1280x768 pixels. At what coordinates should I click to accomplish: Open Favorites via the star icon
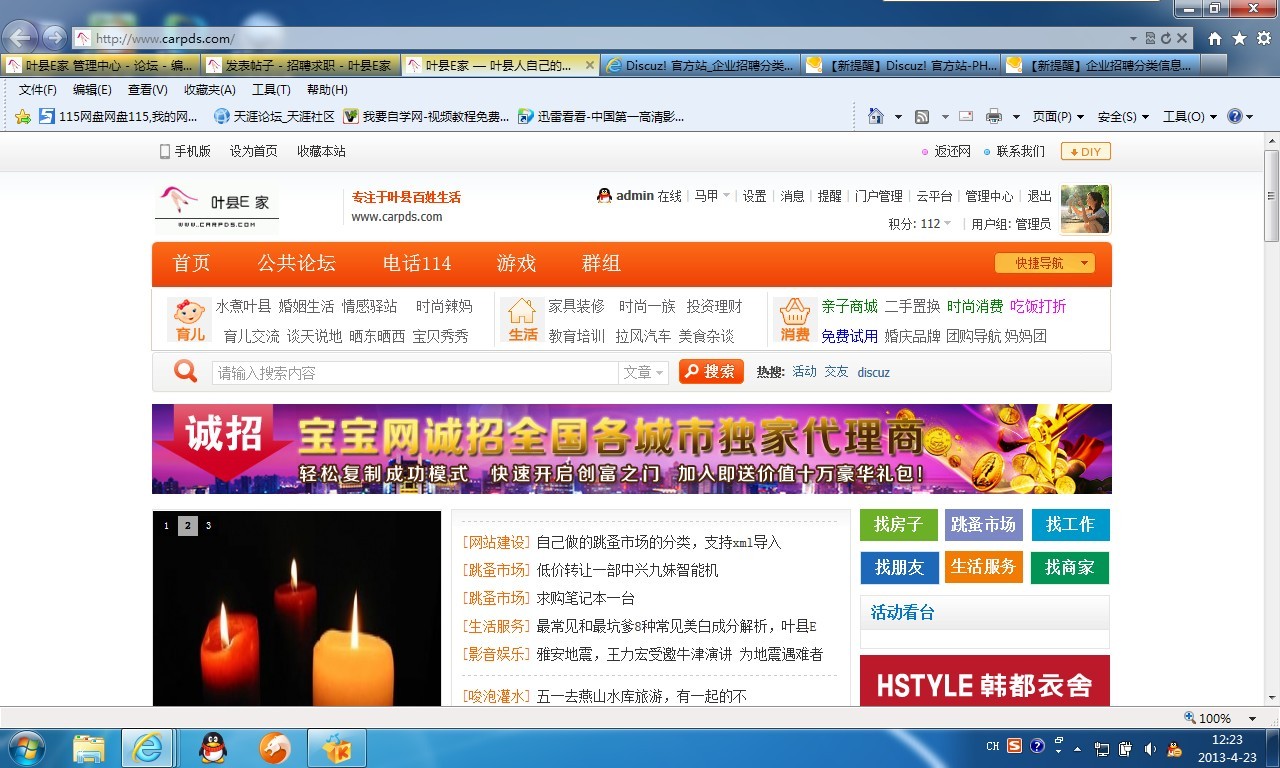(x=1240, y=38)
